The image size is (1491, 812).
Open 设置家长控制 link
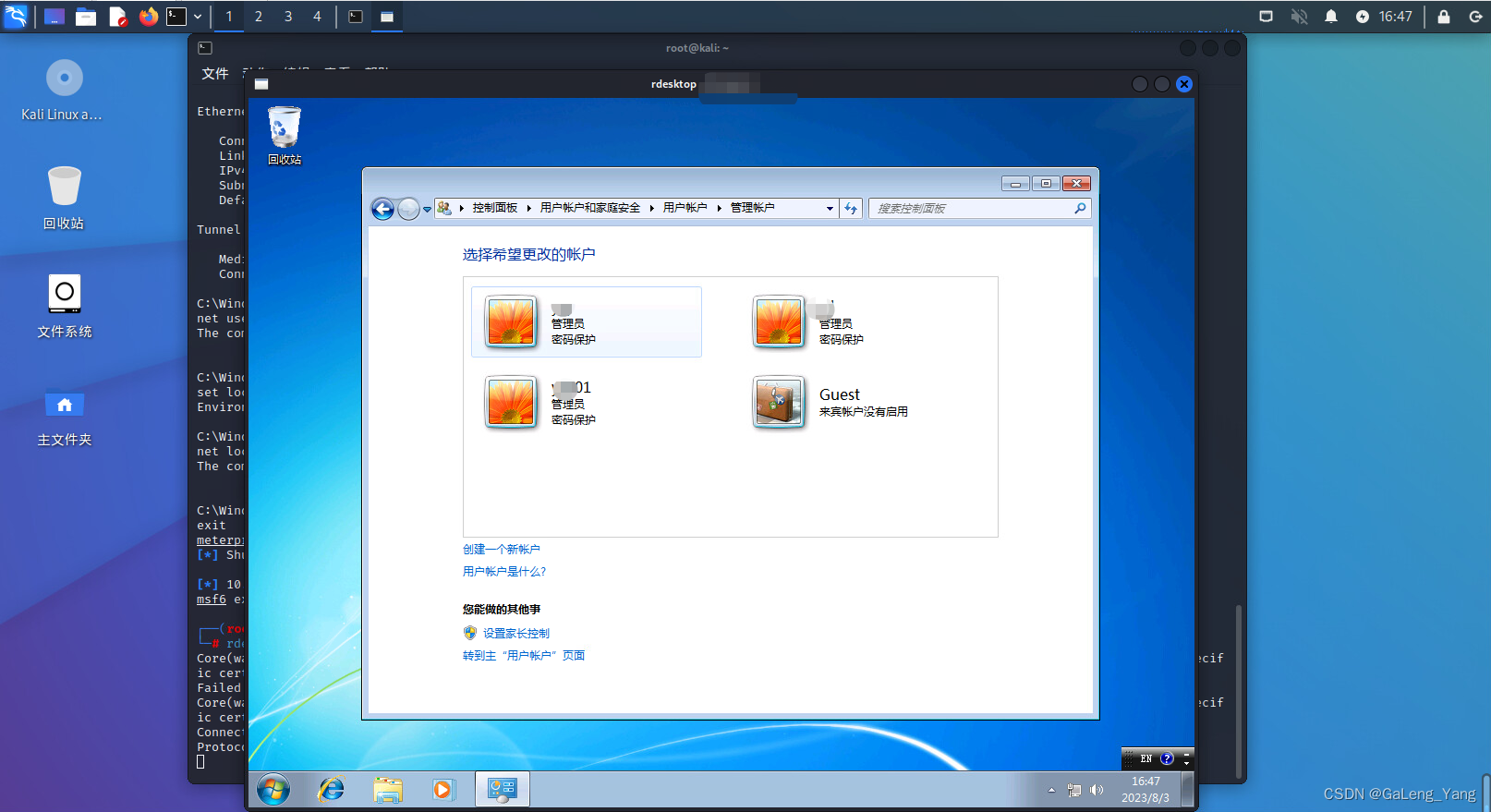pos(515,633)
